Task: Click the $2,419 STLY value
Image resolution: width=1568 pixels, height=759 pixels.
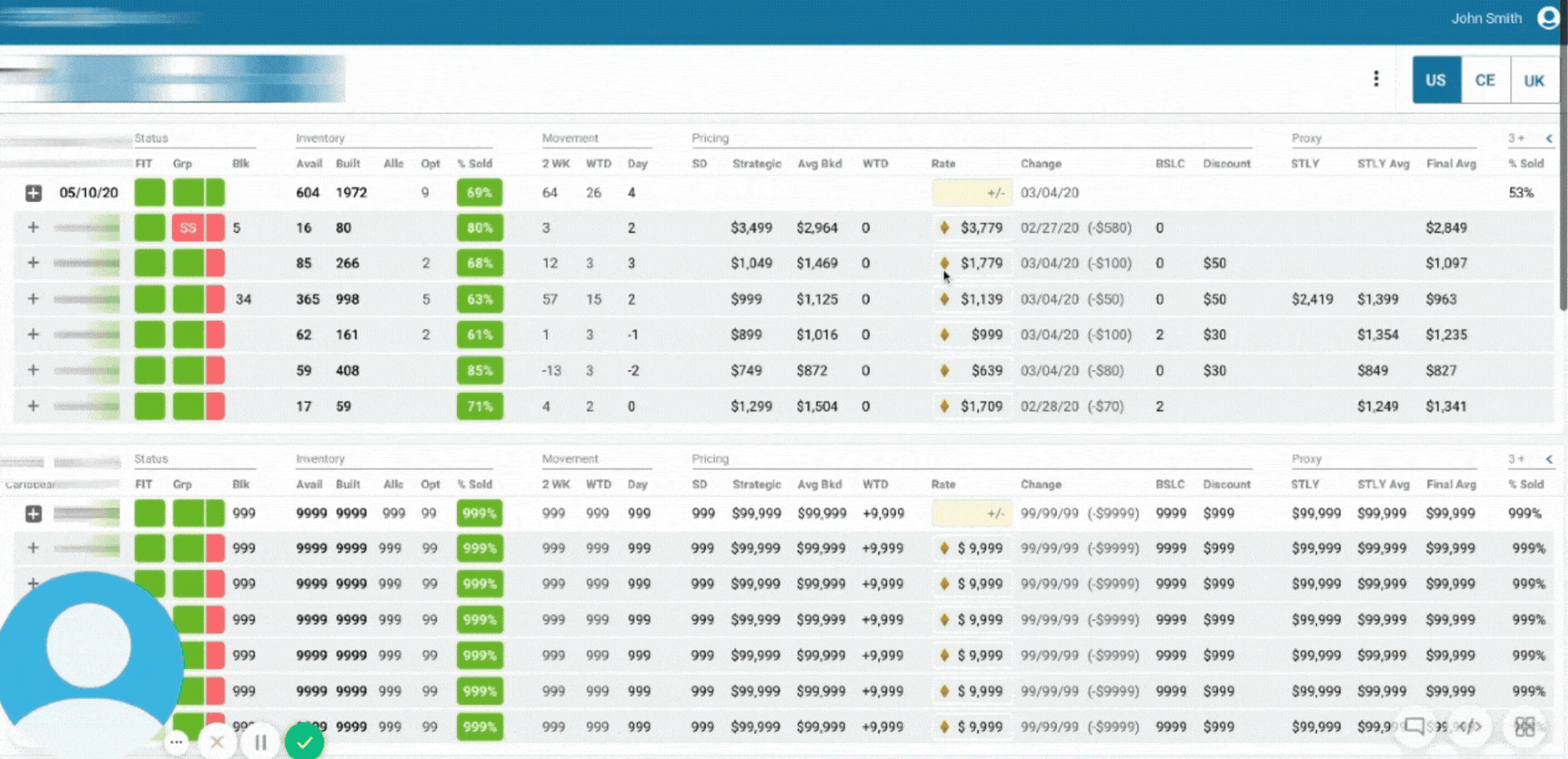Action: pyautogui.click(x=1312, y=299)
